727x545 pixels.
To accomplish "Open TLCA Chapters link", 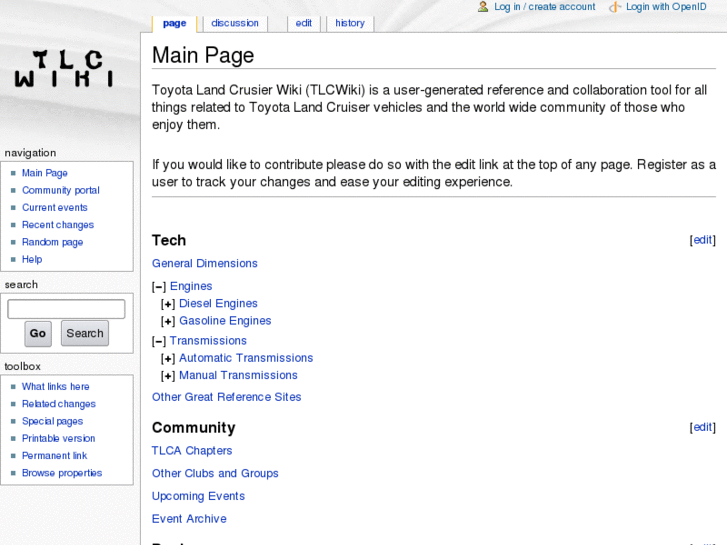I will pos(192,451).
